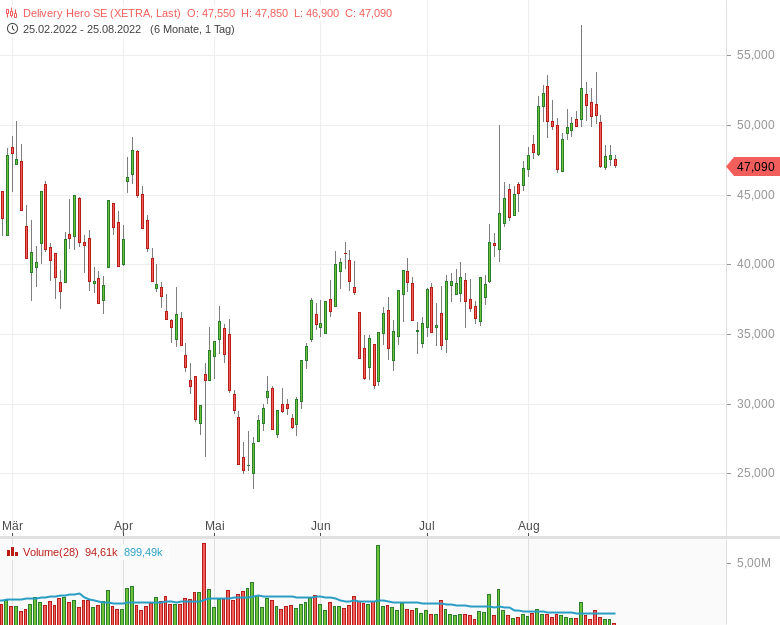The height and width of the screenshot is (625, 780).
Task: Click the blue average volume value 899,49k
Action: click(x=143, y=552)
